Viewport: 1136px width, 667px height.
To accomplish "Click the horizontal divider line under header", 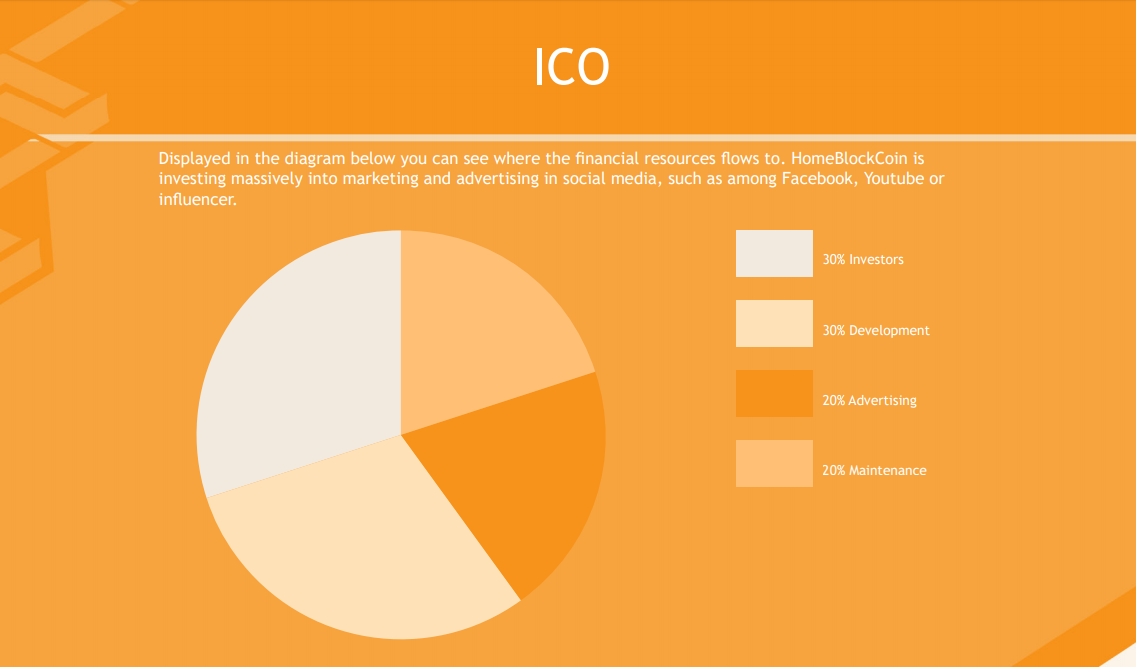I will point(568,138).
